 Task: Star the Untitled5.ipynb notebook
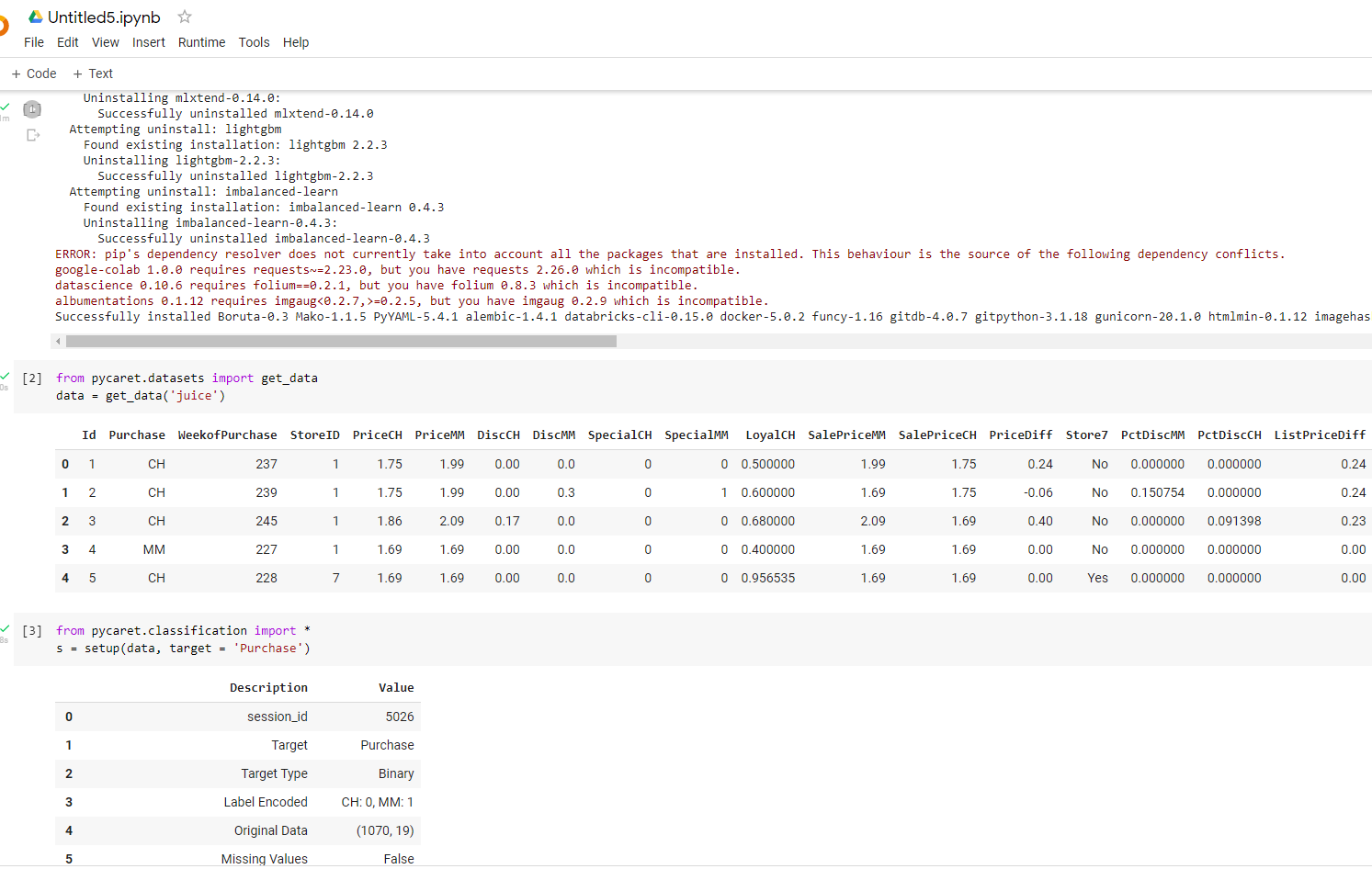[x=184, y=17]
